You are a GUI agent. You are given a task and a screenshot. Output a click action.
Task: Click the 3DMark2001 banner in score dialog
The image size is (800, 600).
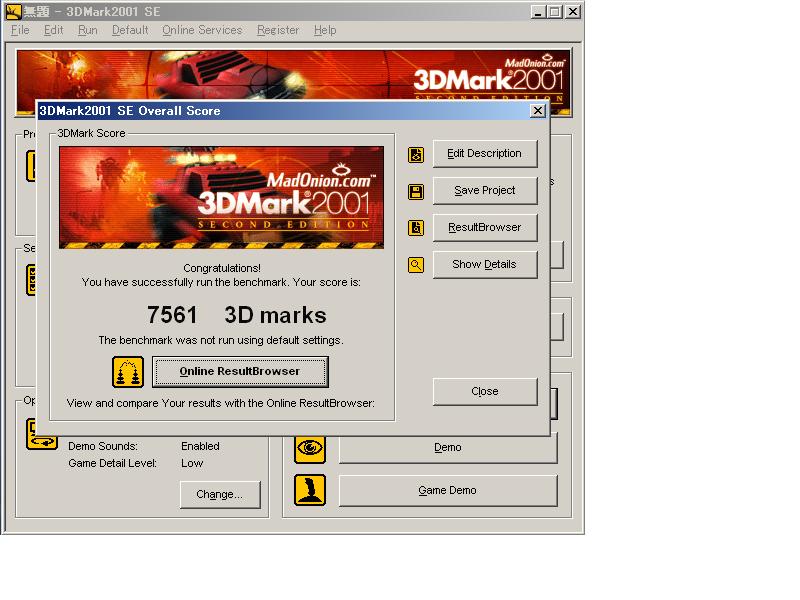pos(221,197)
